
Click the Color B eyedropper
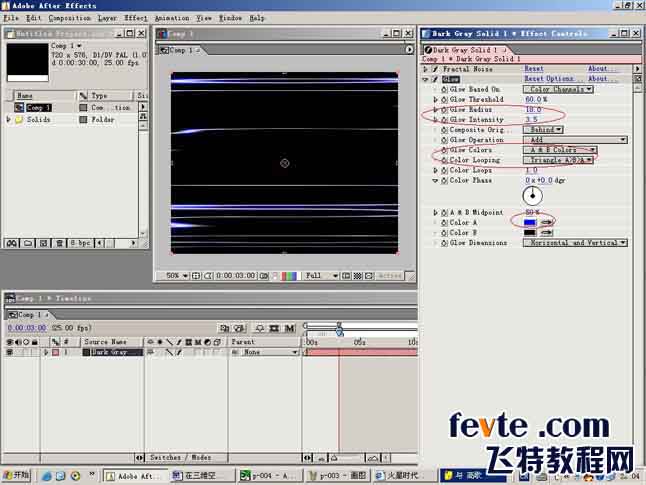click(546, 232)
